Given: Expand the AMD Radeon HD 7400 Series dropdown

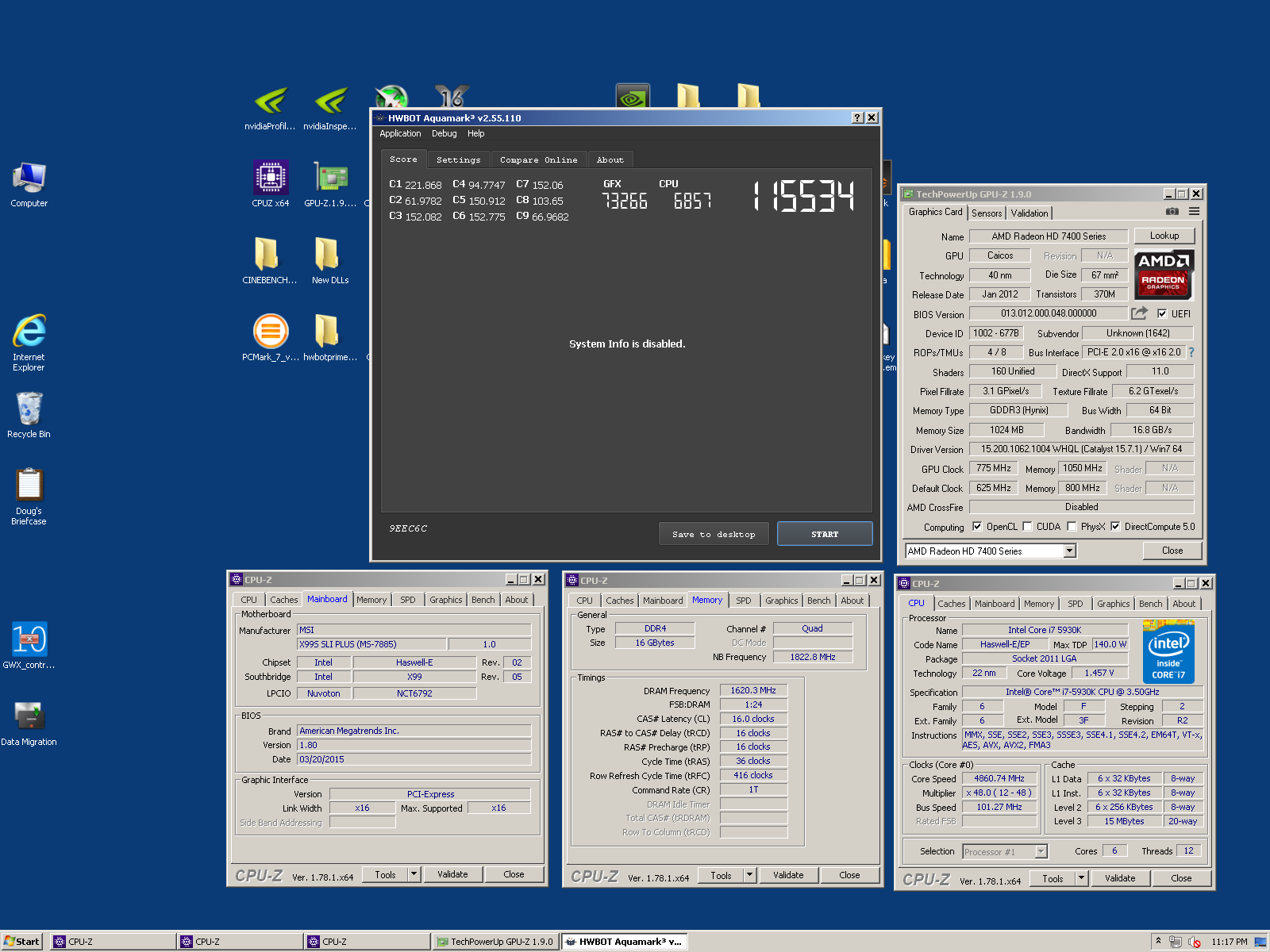Looking at the screenshot, I should coord(1069,551).
